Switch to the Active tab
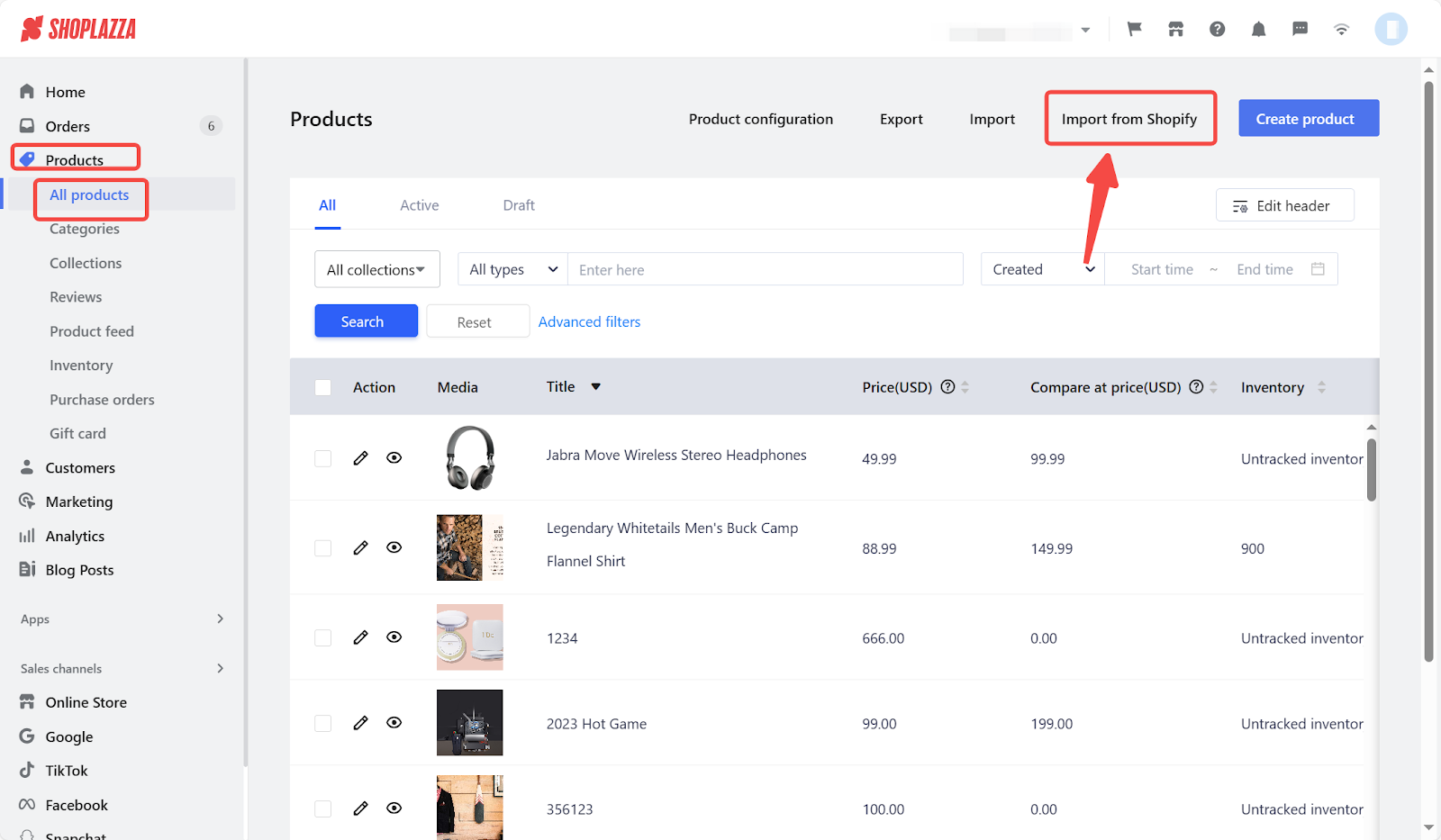 click(420, 205)
